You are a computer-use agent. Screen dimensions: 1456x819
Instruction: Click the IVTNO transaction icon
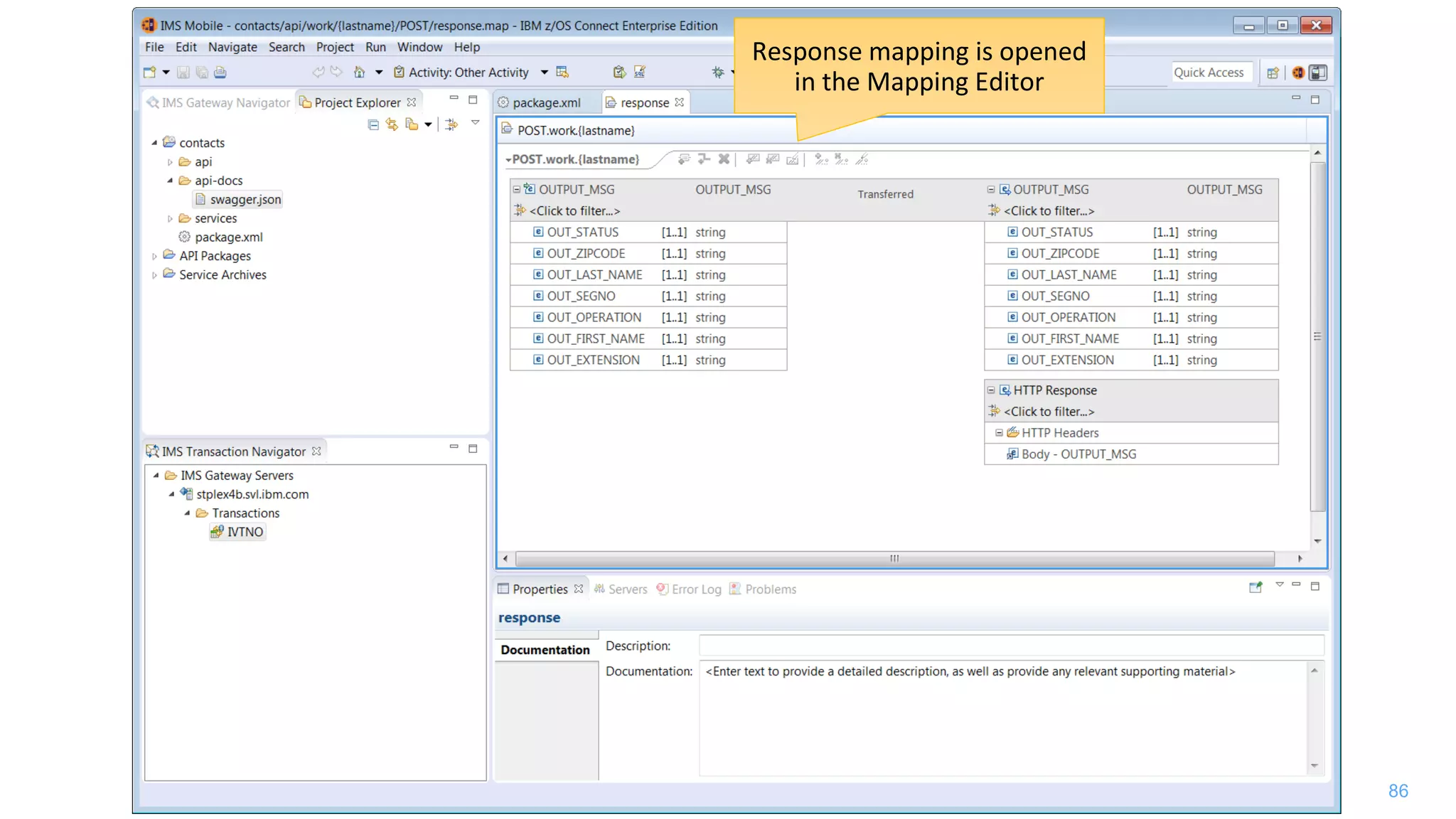pyautogui.click(x=217, y=531)
